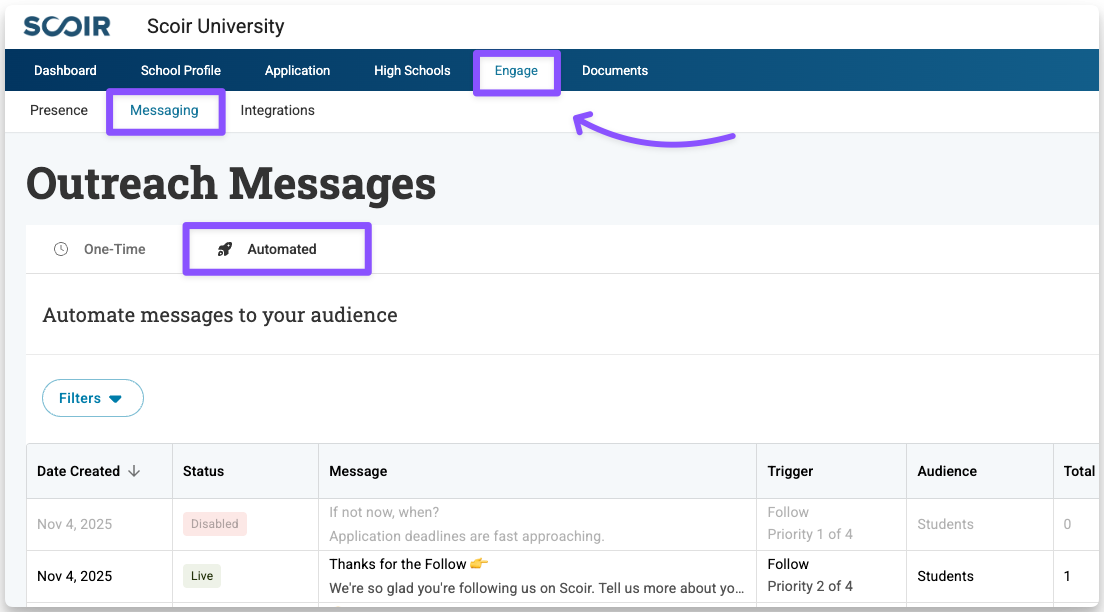Click the pointing hand emoji in message
Viewport: 1104px width, 612px height.
pyautogui.click(x=479, y=564)
